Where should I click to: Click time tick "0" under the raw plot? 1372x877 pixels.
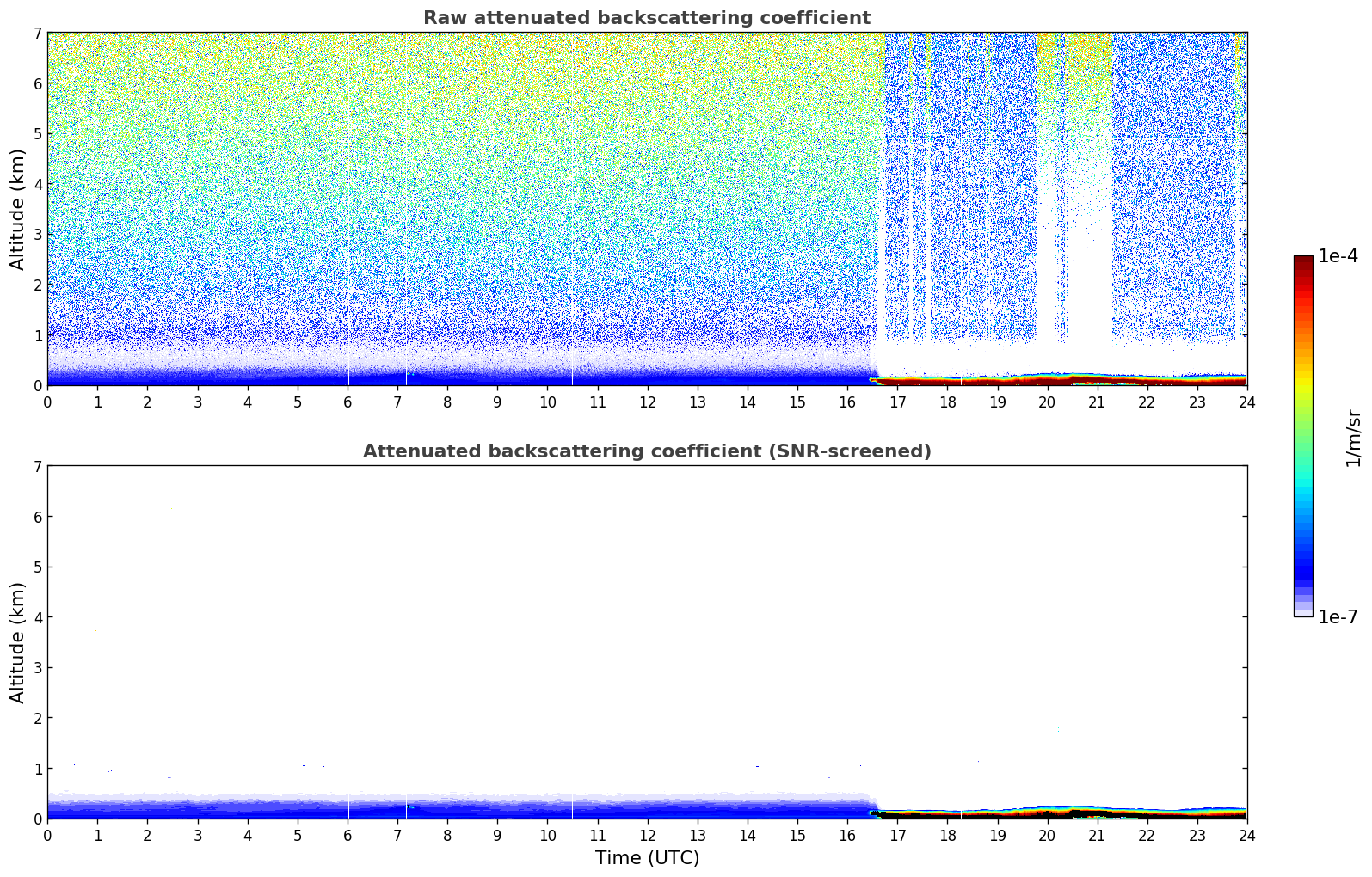pyautogui.click(x=47, y=402)
